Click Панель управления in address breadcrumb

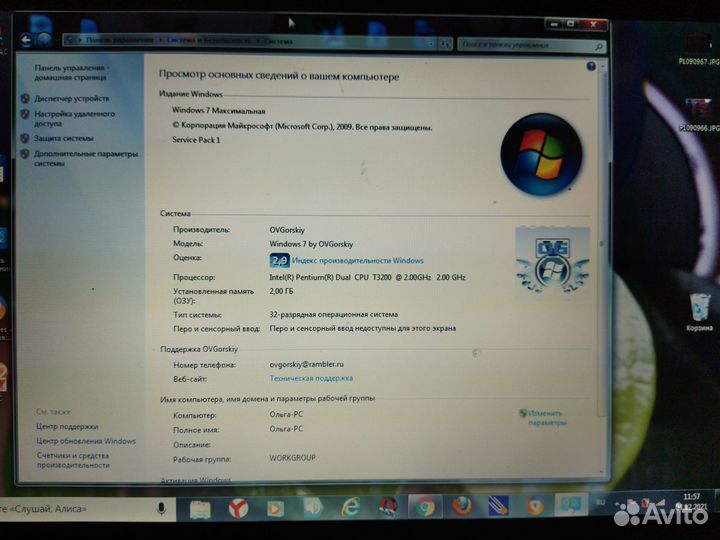point(119,40)
